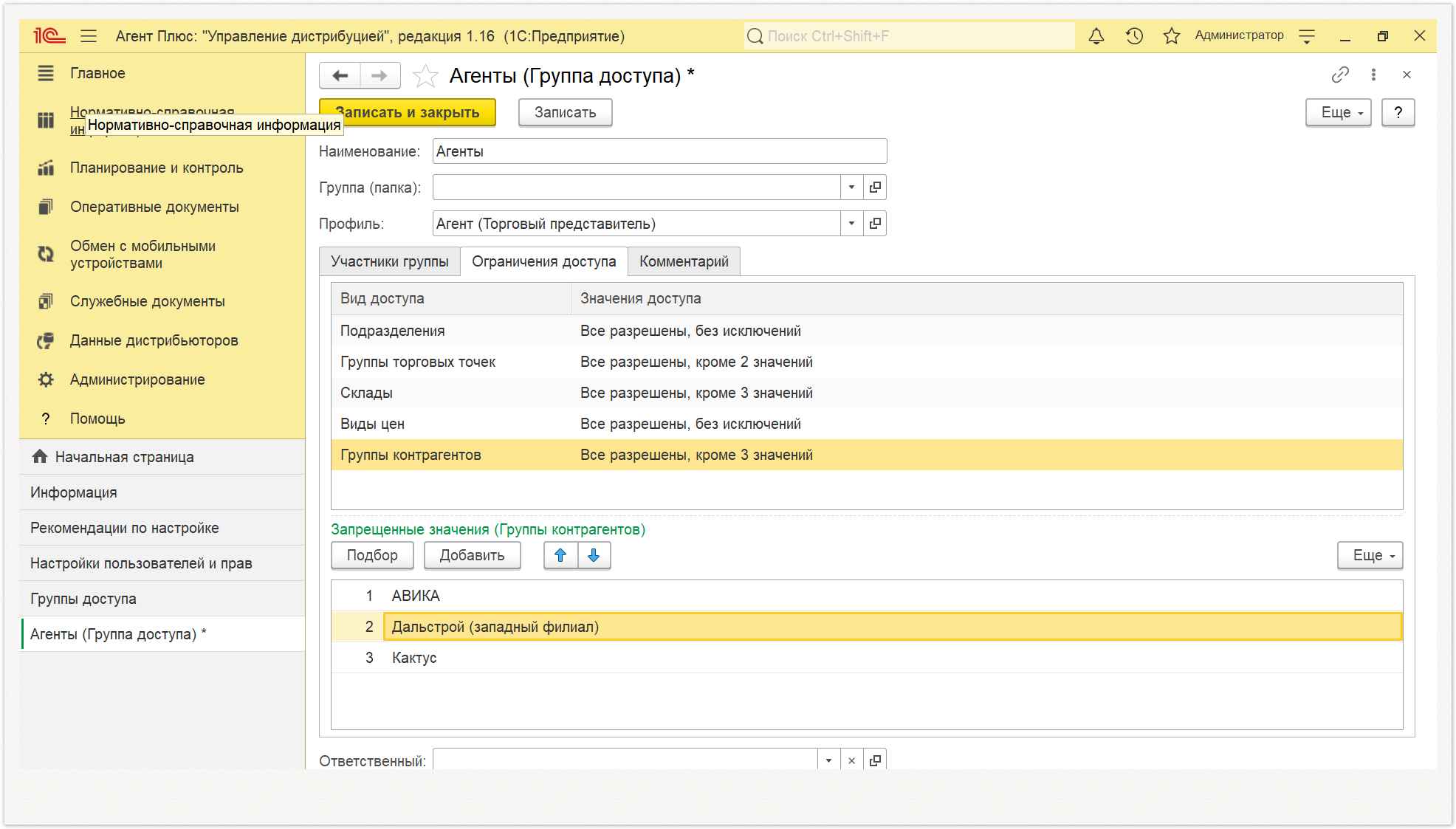The width and height of the screenshot is (1456, 829).
Task: Add Агенты form to favorites star
Action: point(425,75)
